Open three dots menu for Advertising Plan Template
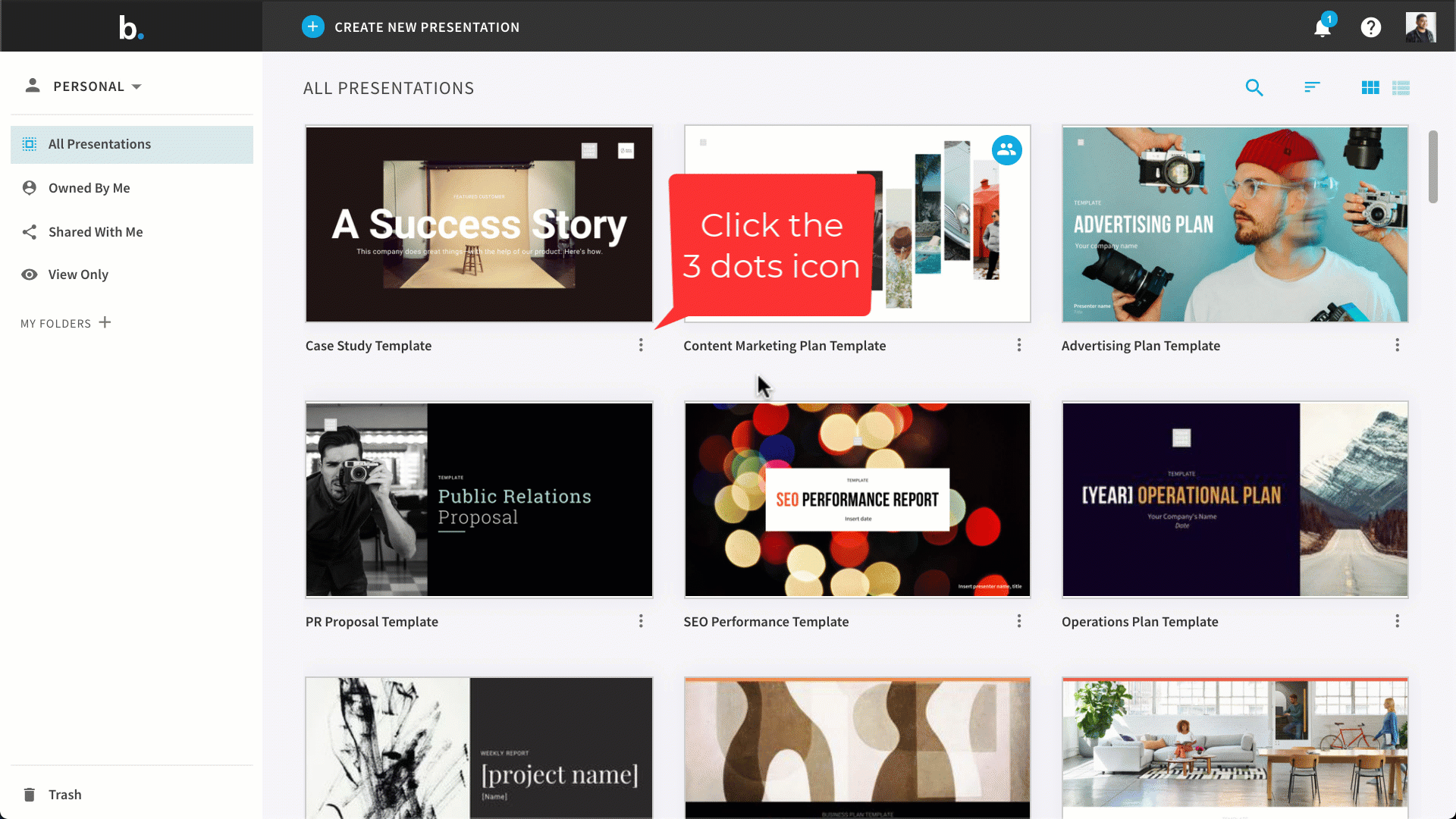Viewport: 1456px width, 819px height. coord(1398,345)
